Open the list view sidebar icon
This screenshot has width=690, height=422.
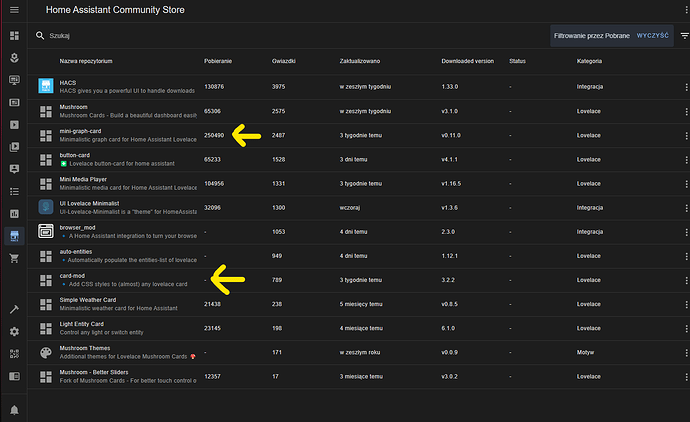click(14, 191)
